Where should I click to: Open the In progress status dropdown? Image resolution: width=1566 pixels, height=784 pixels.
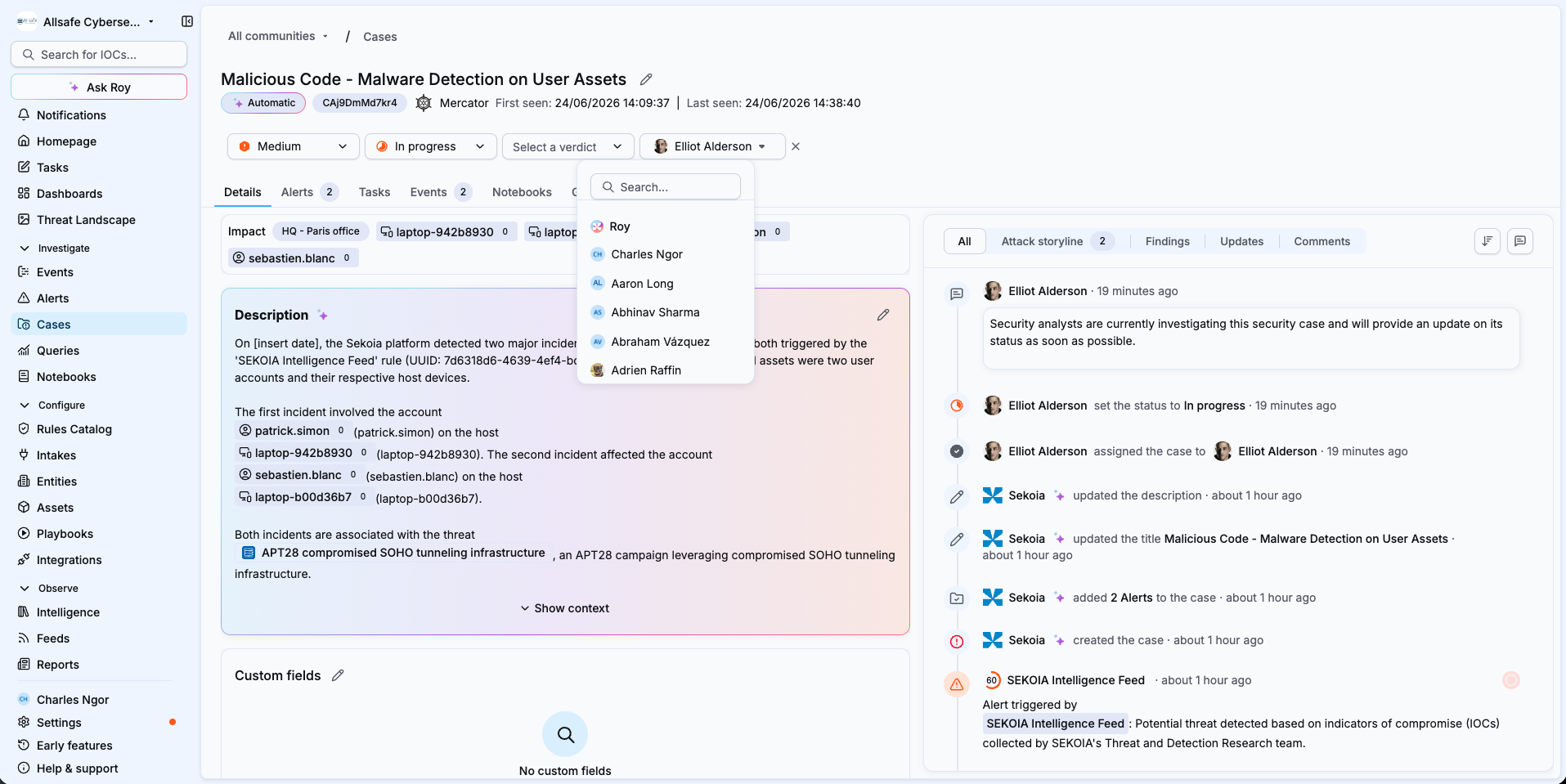coord(430,146)
